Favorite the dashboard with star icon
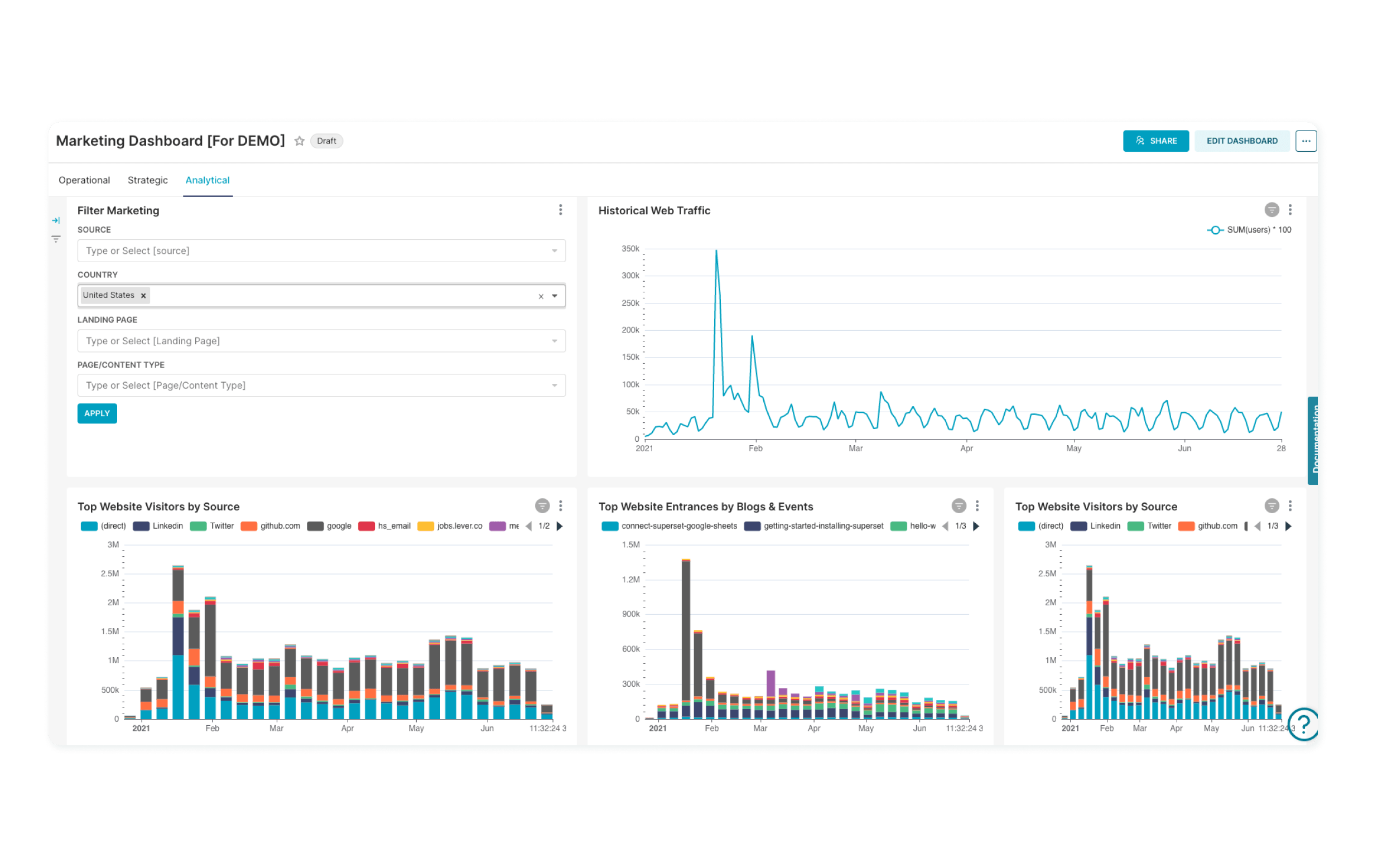The height and width of the screenshot is (868, 1387). point(299,141)
